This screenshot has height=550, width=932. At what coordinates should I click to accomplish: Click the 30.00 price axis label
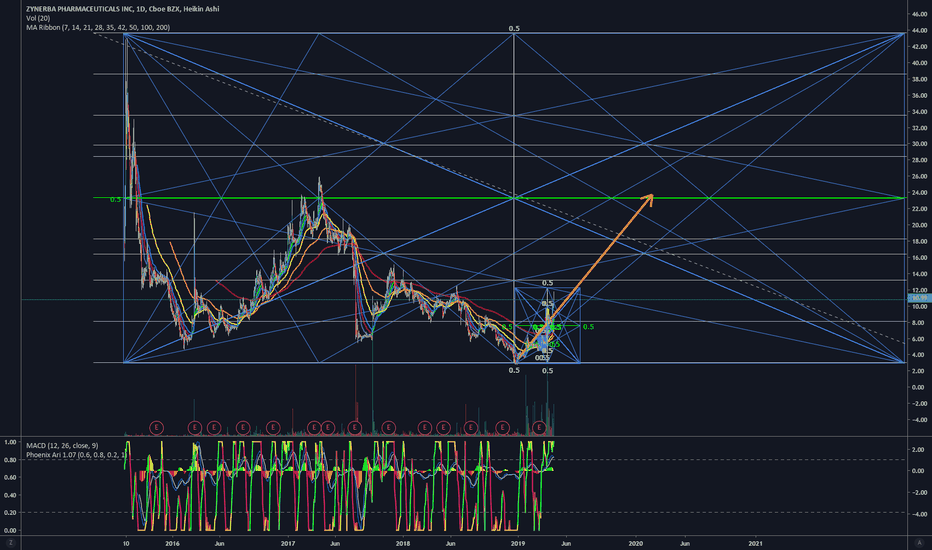pos(919,144)
